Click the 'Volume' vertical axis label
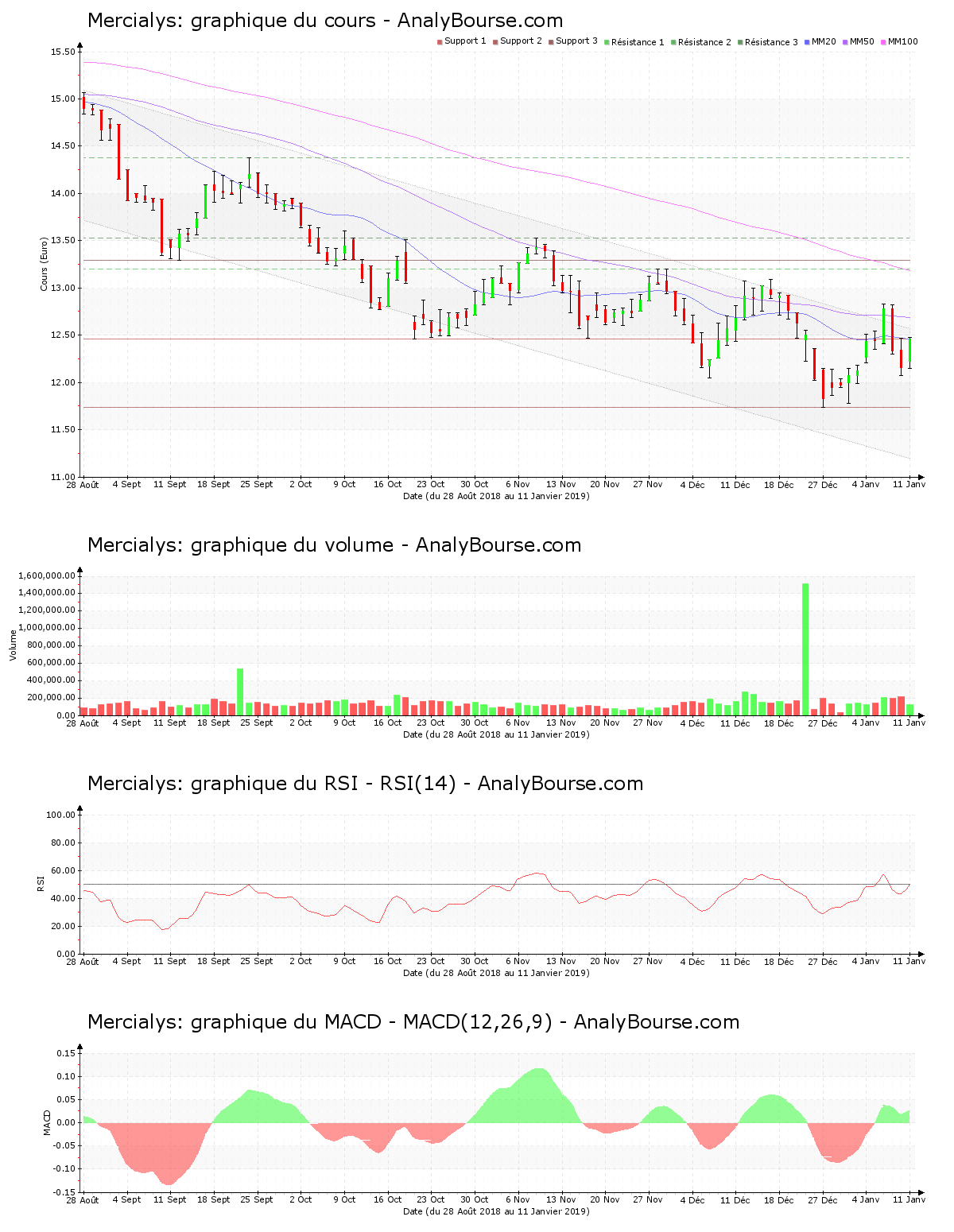 [x=13, y=645]
